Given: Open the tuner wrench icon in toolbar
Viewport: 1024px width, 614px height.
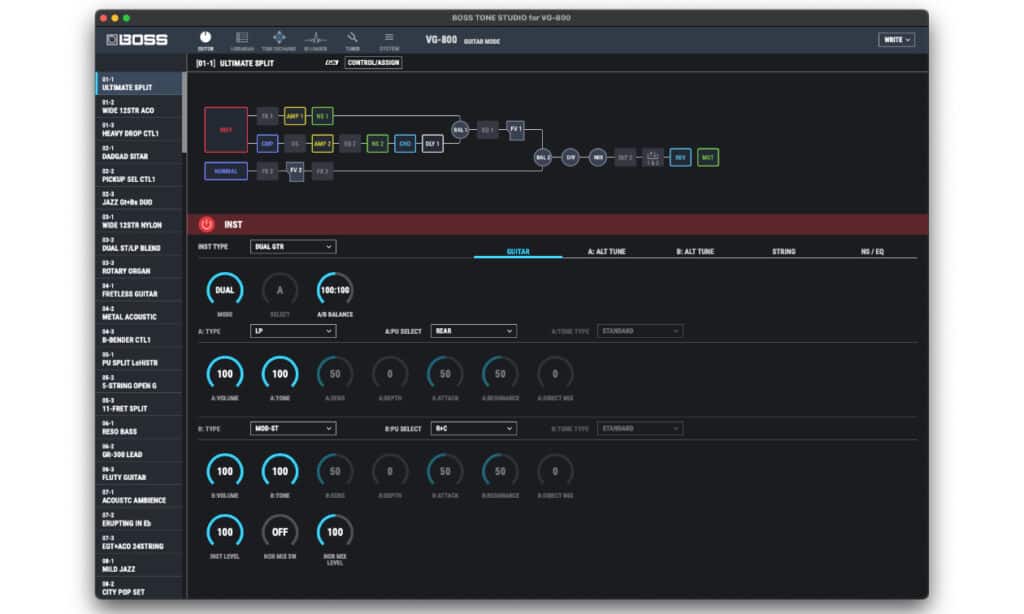Looking at the screenshot, I should click(352, 40).
